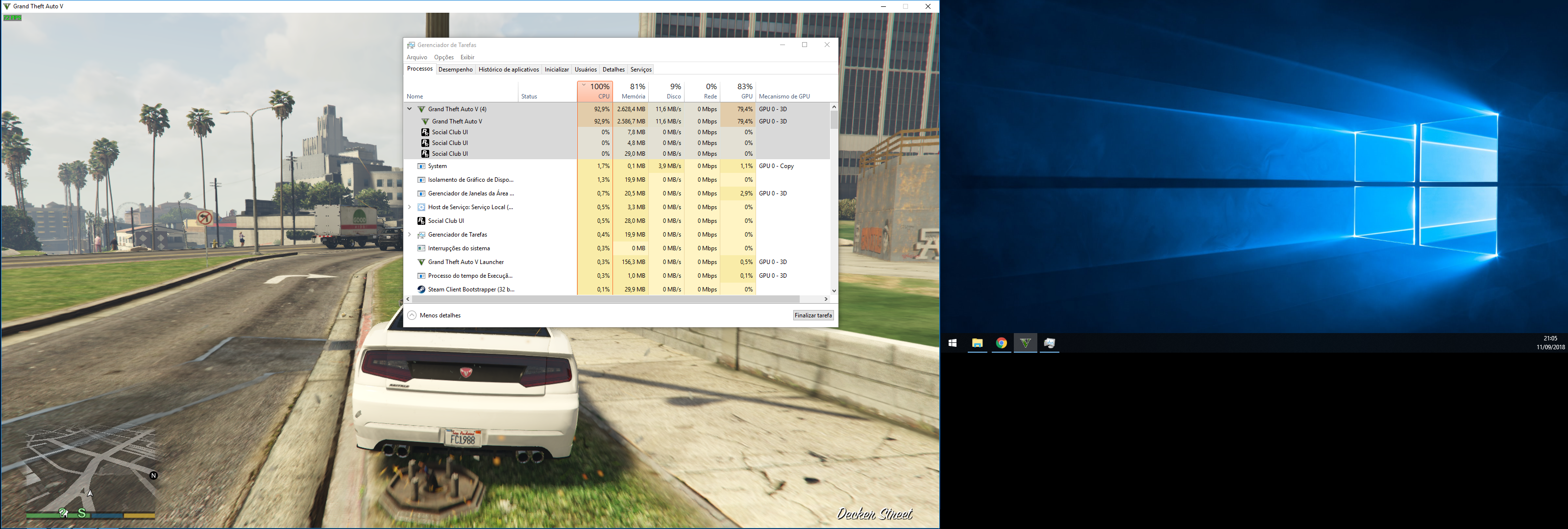1568x529 pixels.
Task: Click the vertical scrollbar thumb in process list
Action: point(834,120)
